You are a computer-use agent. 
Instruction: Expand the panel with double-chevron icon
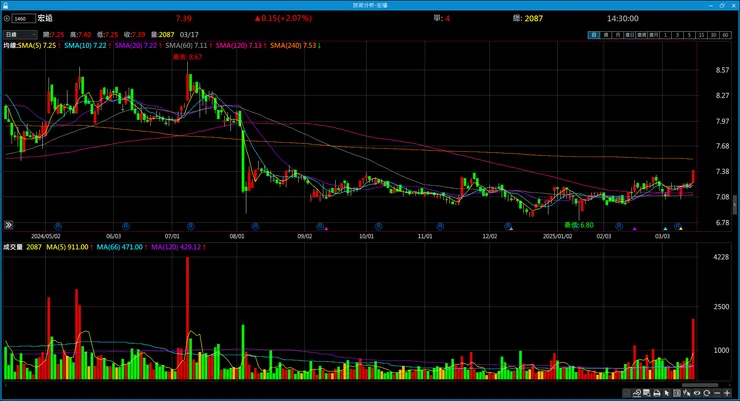click(8, 225)
